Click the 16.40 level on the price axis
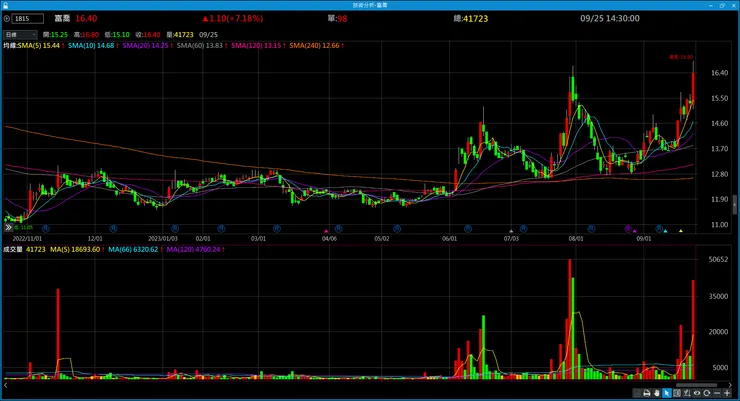Viewport: 740px width, 401px height. click(719, 73)
